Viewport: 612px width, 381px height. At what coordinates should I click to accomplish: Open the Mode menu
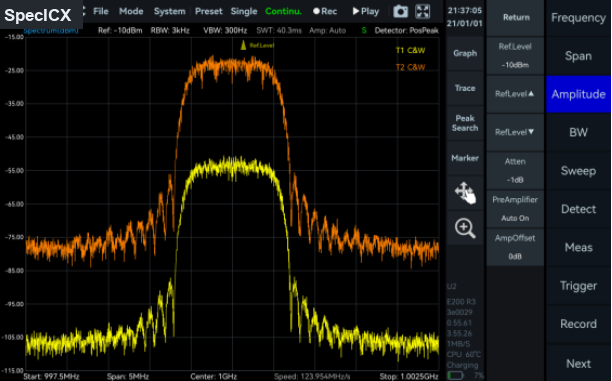[x=131, y=11]
